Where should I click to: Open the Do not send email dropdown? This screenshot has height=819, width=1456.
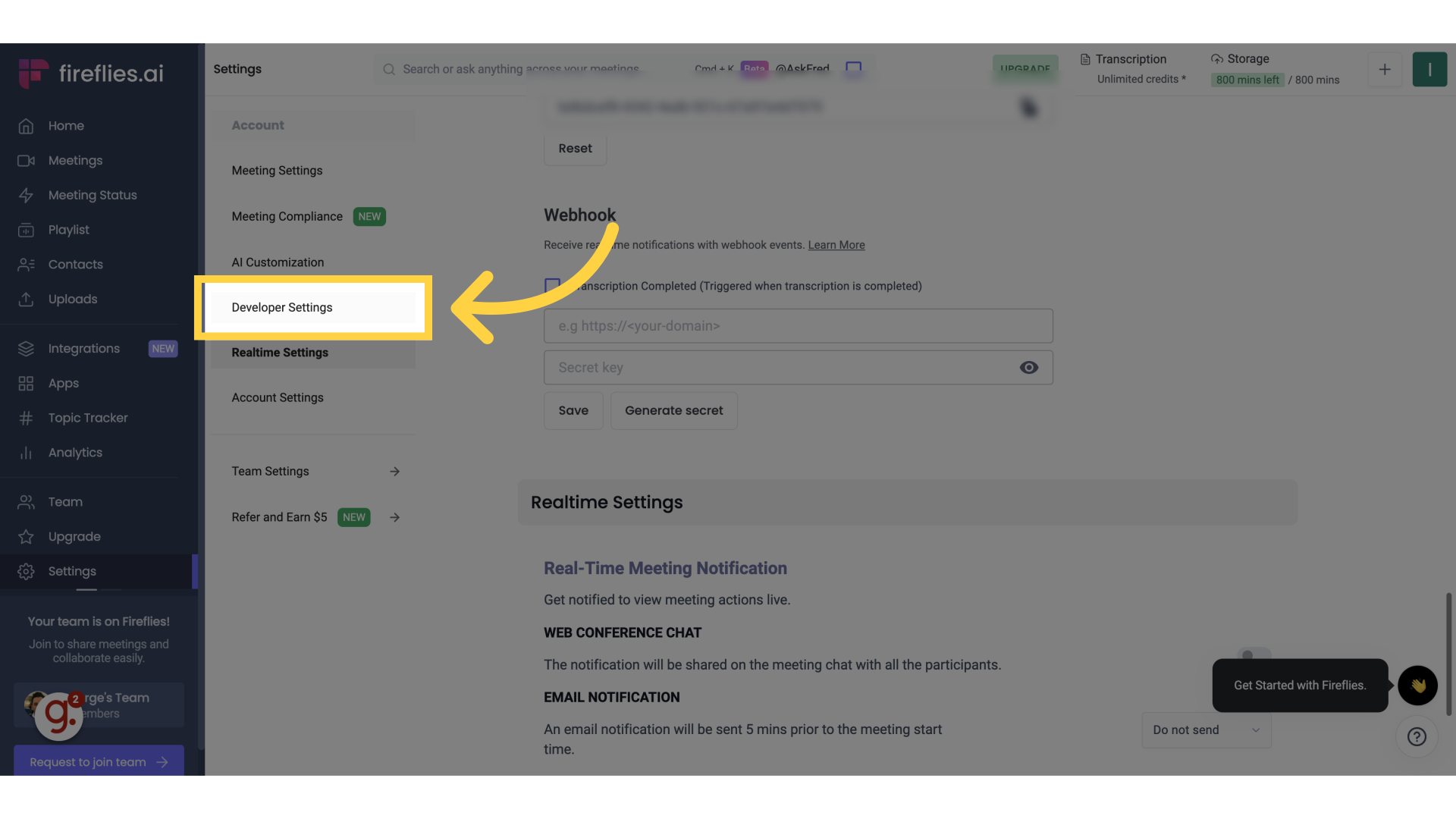1206,730
